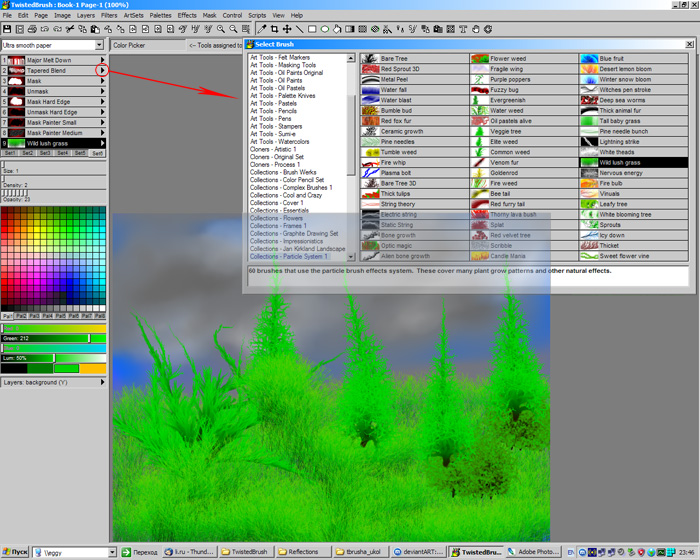Click the Redo icon in toolbar
The width and height of the screenshot is (700, 560).
point(57,29)
